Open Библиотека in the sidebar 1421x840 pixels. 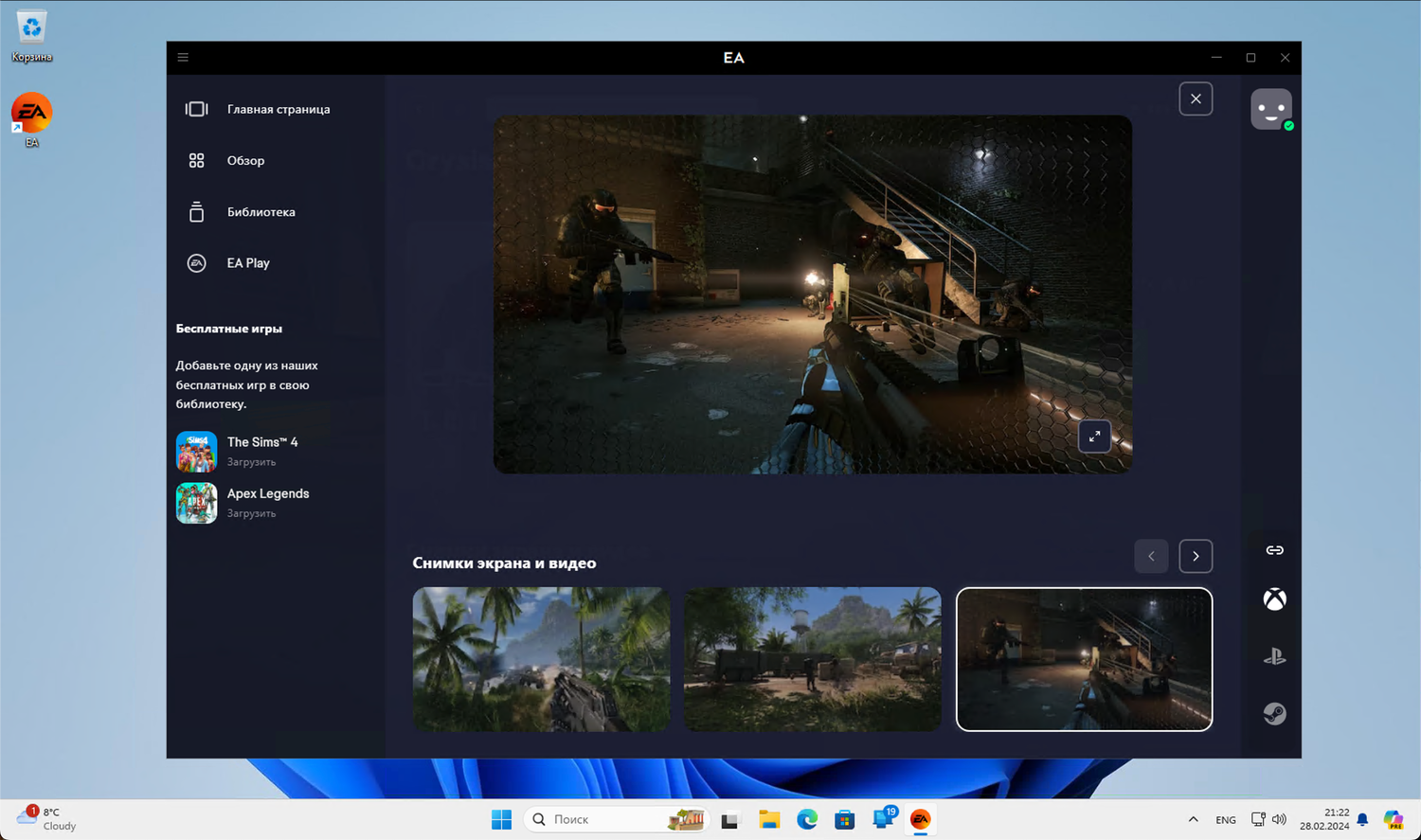241,212
